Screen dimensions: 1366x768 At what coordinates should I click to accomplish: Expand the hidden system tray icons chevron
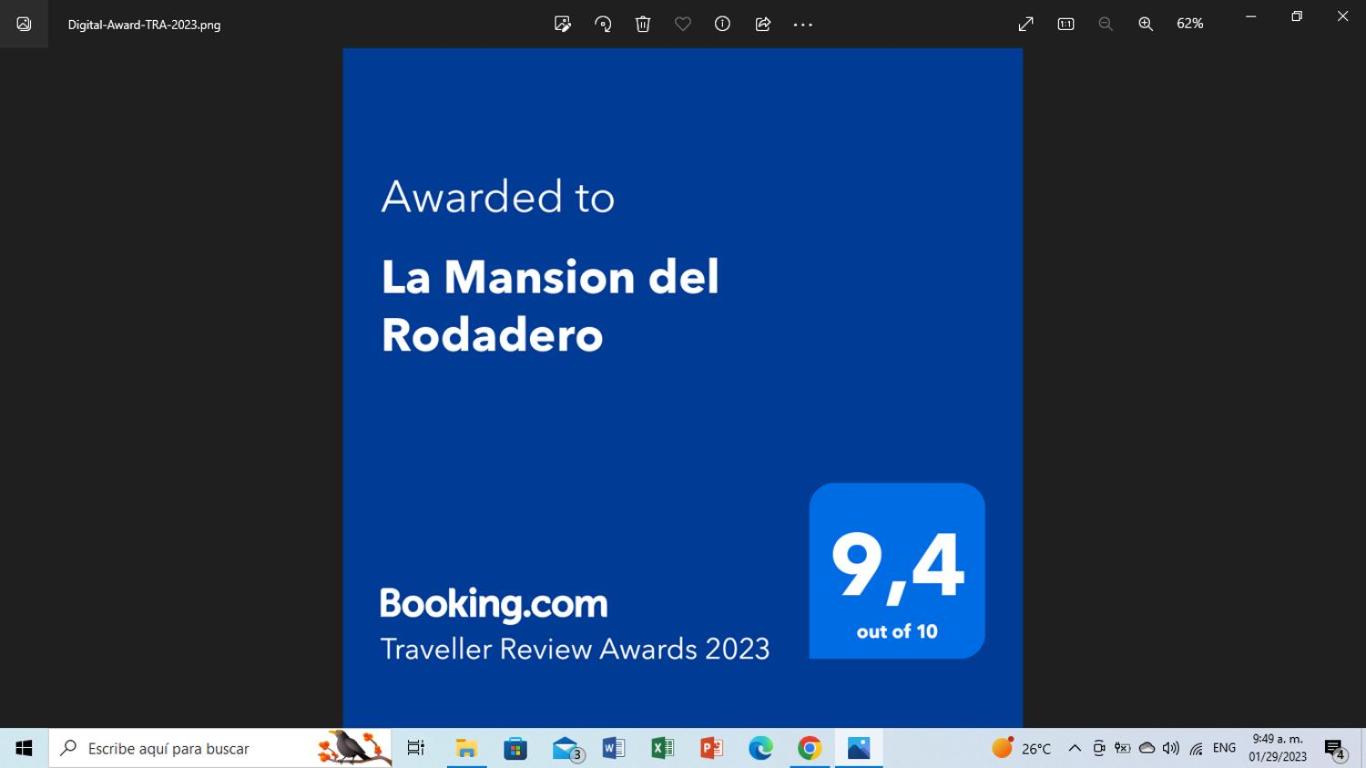[x=1075, y=748]
